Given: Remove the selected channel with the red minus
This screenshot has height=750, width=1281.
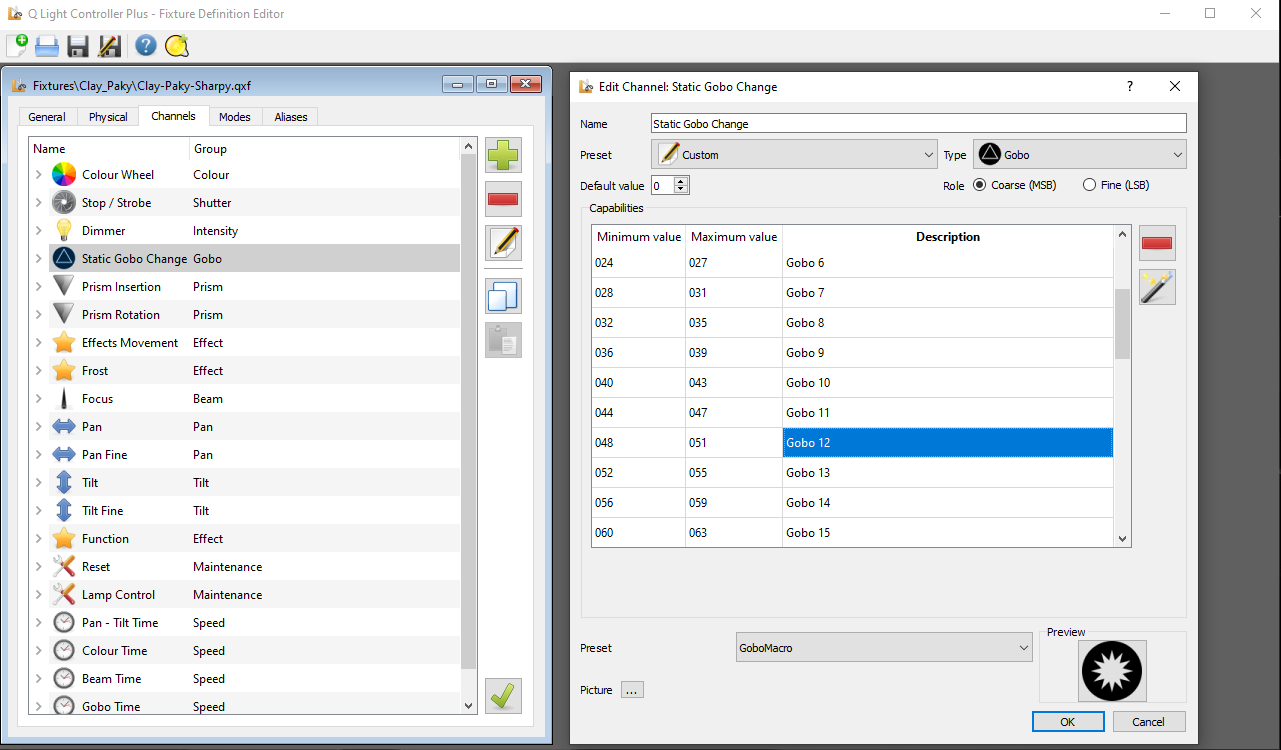Looking at the screenshot, I should pyautogui.click(x=503, y=200).
